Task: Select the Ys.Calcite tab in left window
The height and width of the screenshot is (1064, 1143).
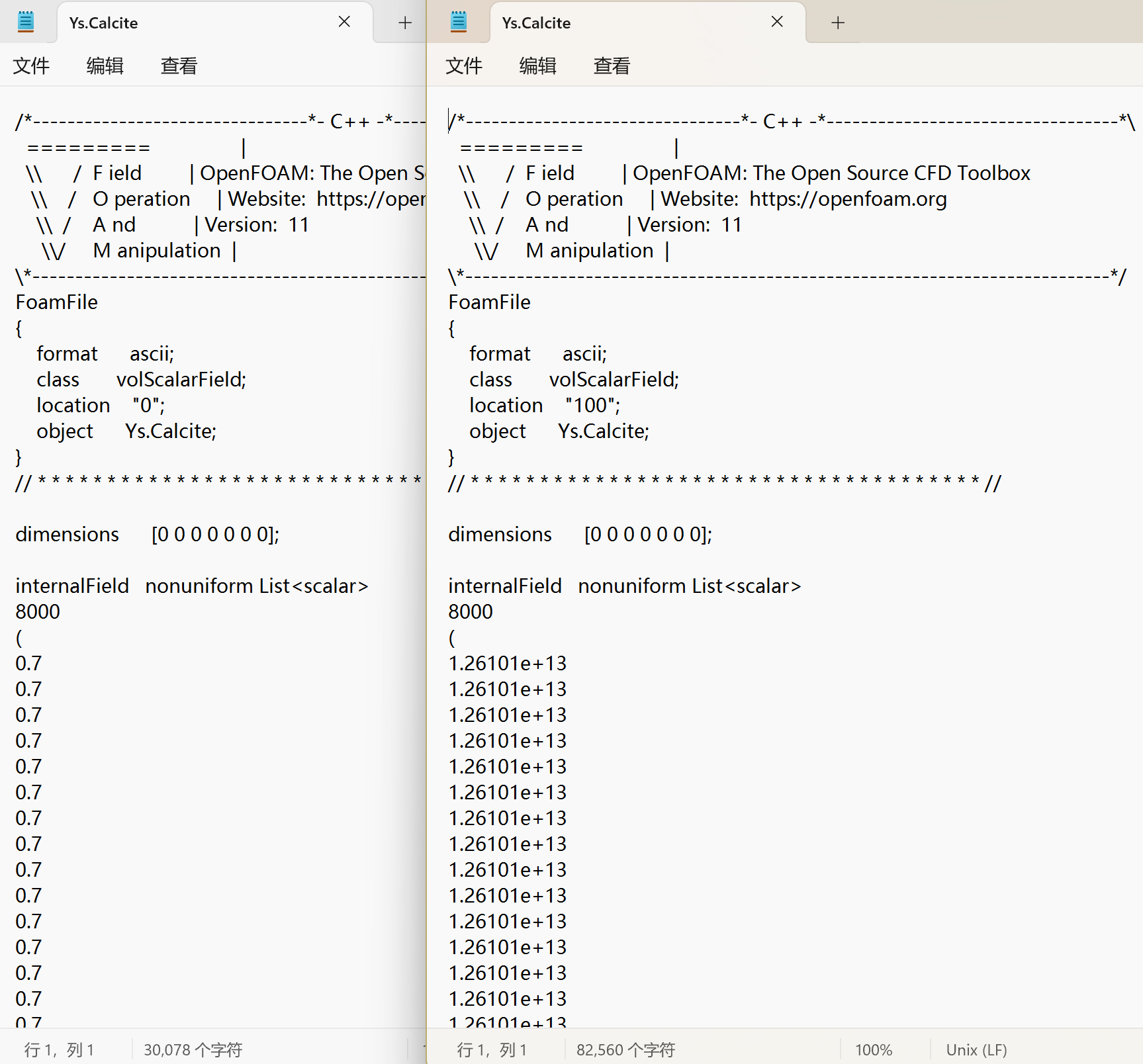Action: coord(185,23)
